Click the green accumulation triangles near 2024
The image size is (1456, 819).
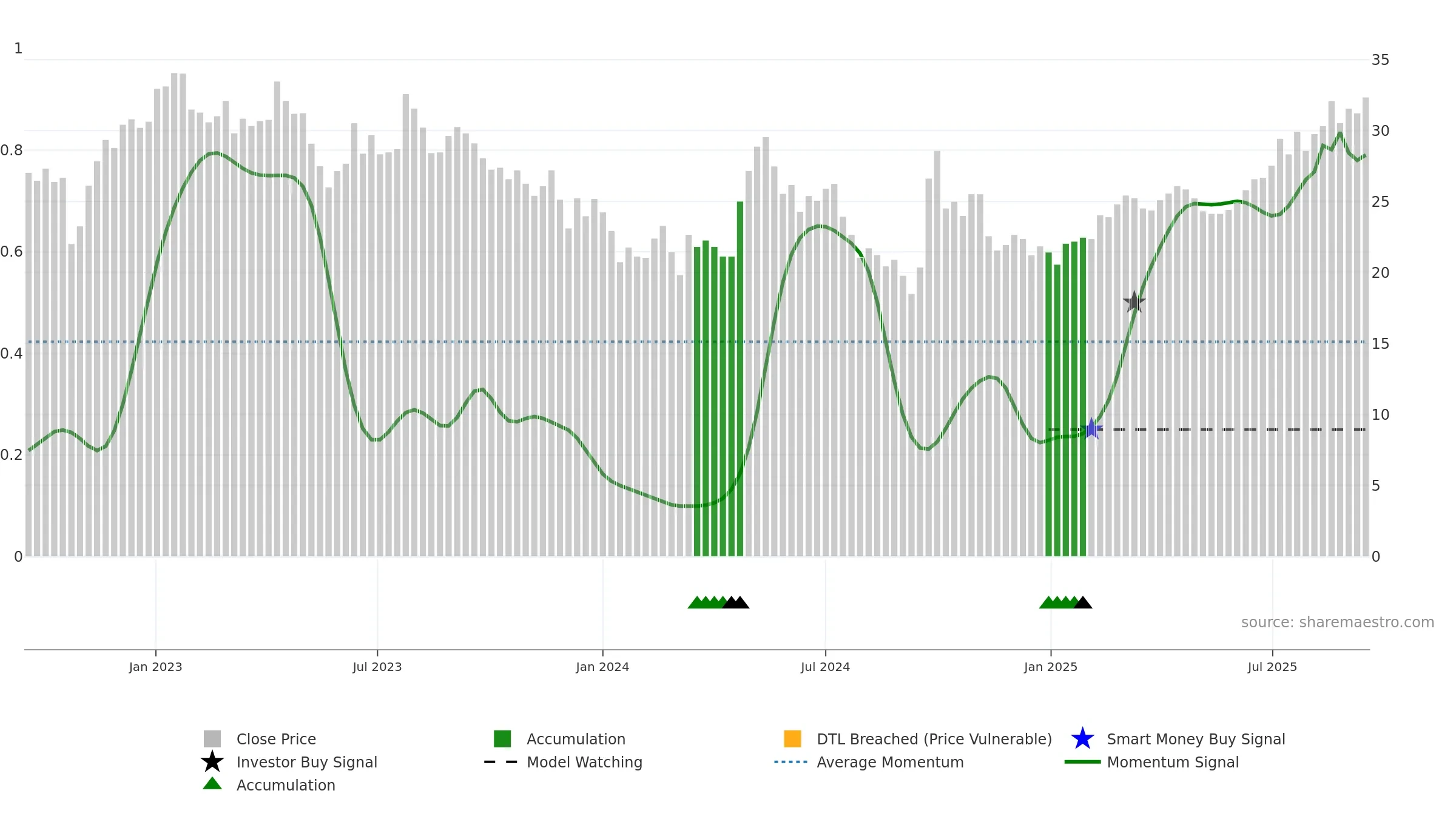pos(707,602)
